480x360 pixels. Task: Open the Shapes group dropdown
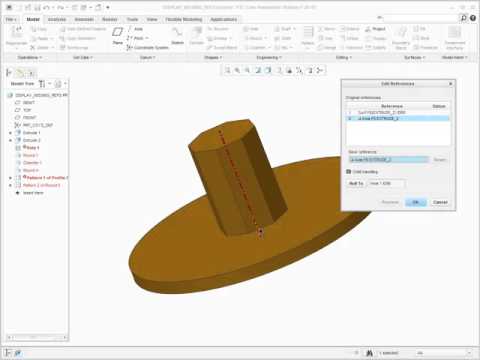[213, 58]
